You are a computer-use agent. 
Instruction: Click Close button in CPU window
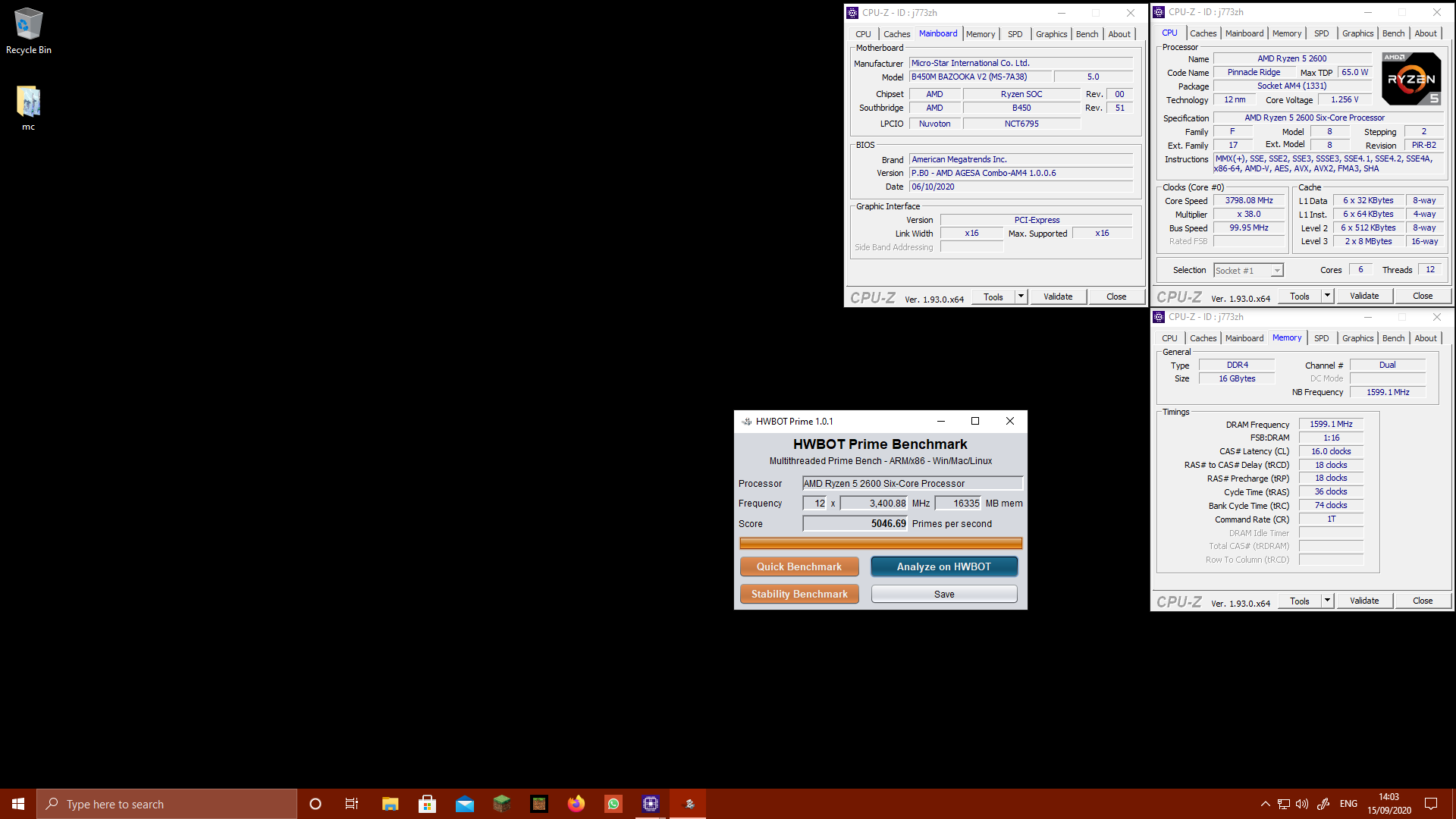pyautogui.click(x=1423, y=296)
